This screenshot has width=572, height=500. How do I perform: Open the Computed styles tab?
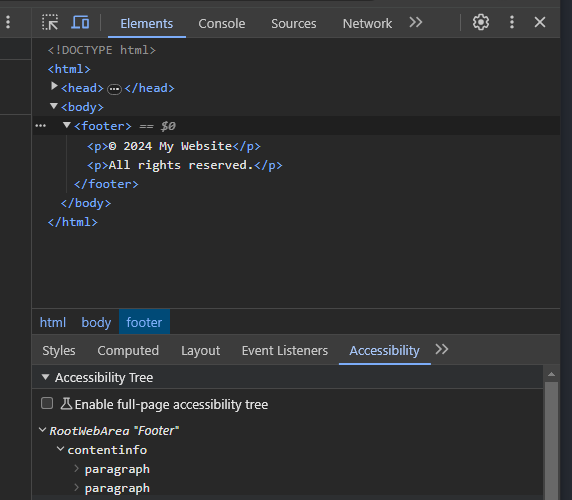click(128, 350)
